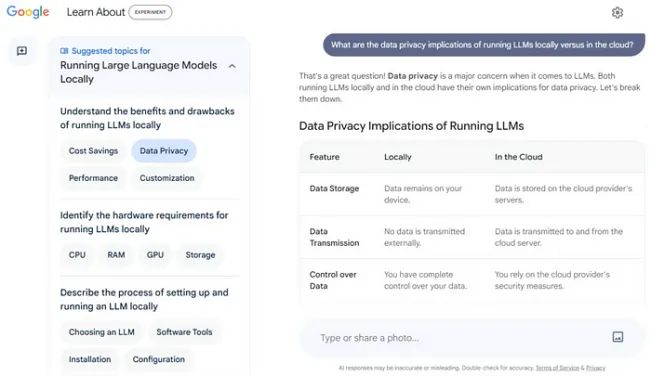651x377 pixels.
Task: Click the Google logo
Action: pyautogui.click(x=28, y=12)
